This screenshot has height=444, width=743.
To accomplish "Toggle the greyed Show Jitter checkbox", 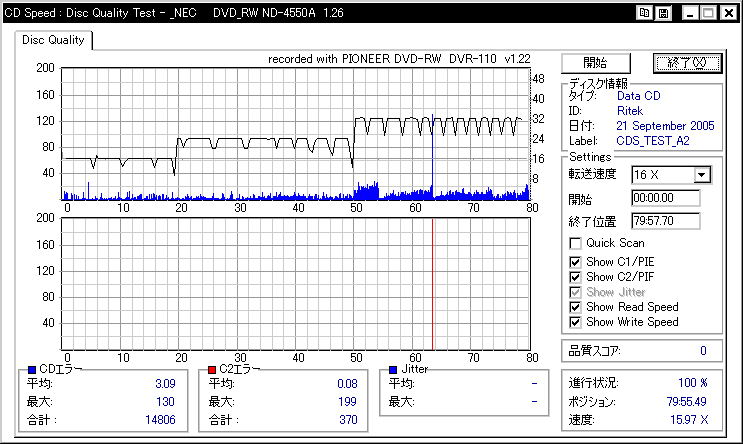I will click(575, 292).
